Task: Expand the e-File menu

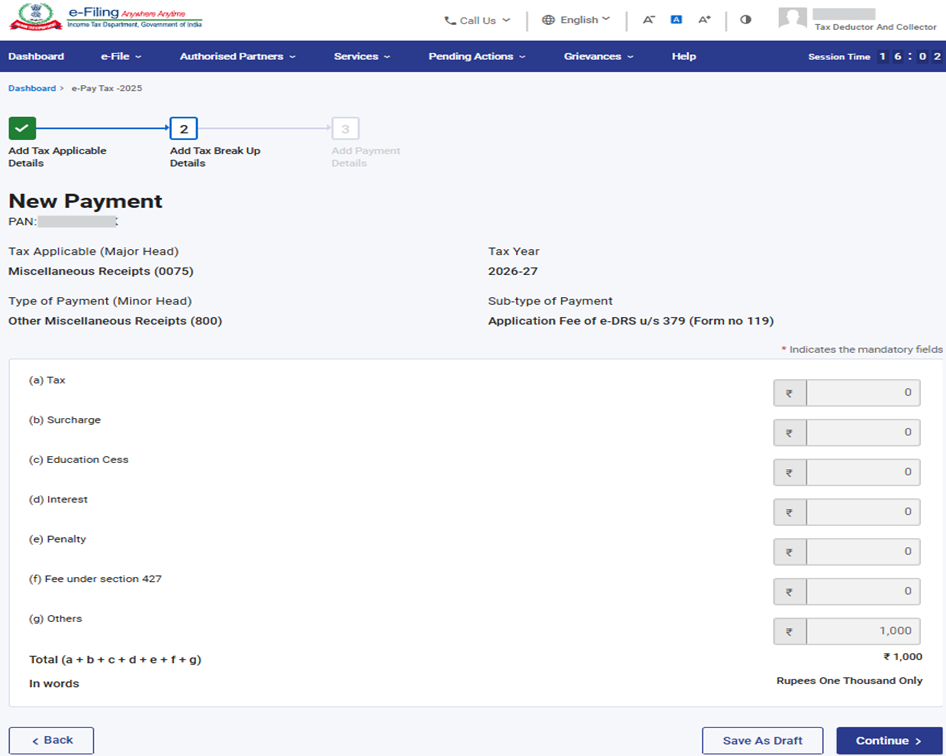Action: (x=121, y=56)
